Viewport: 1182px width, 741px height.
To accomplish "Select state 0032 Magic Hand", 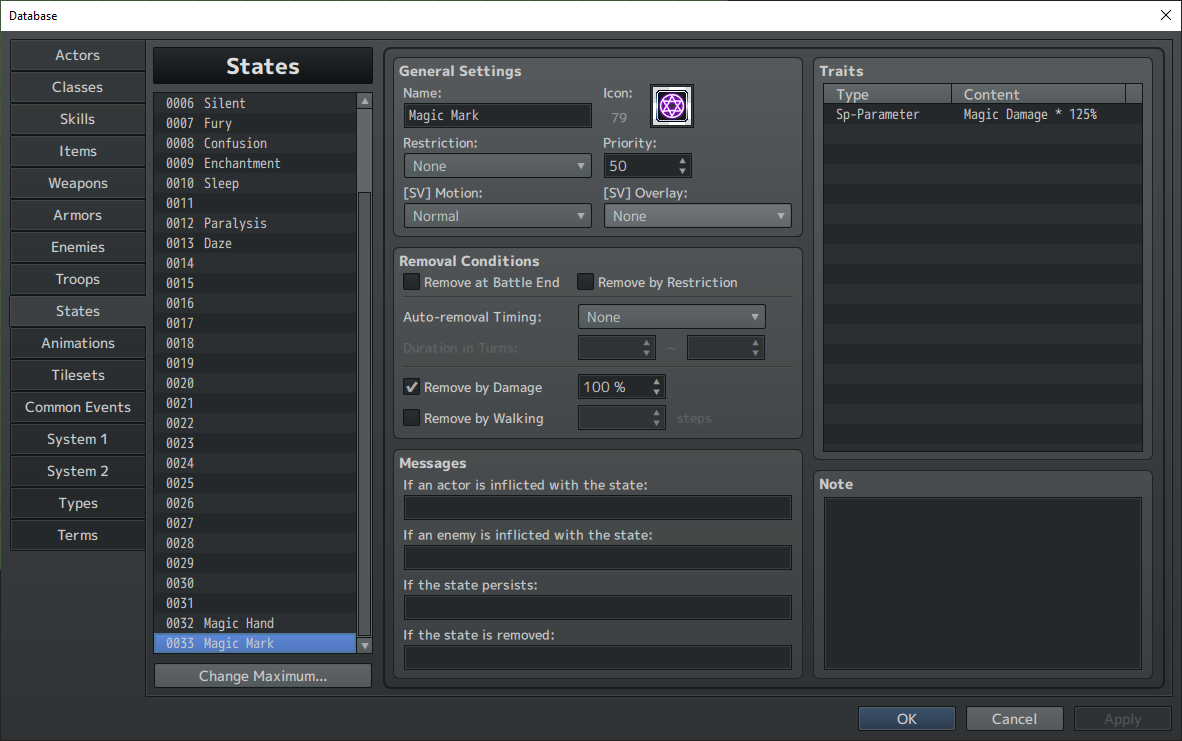I will [x=255, y=623].
